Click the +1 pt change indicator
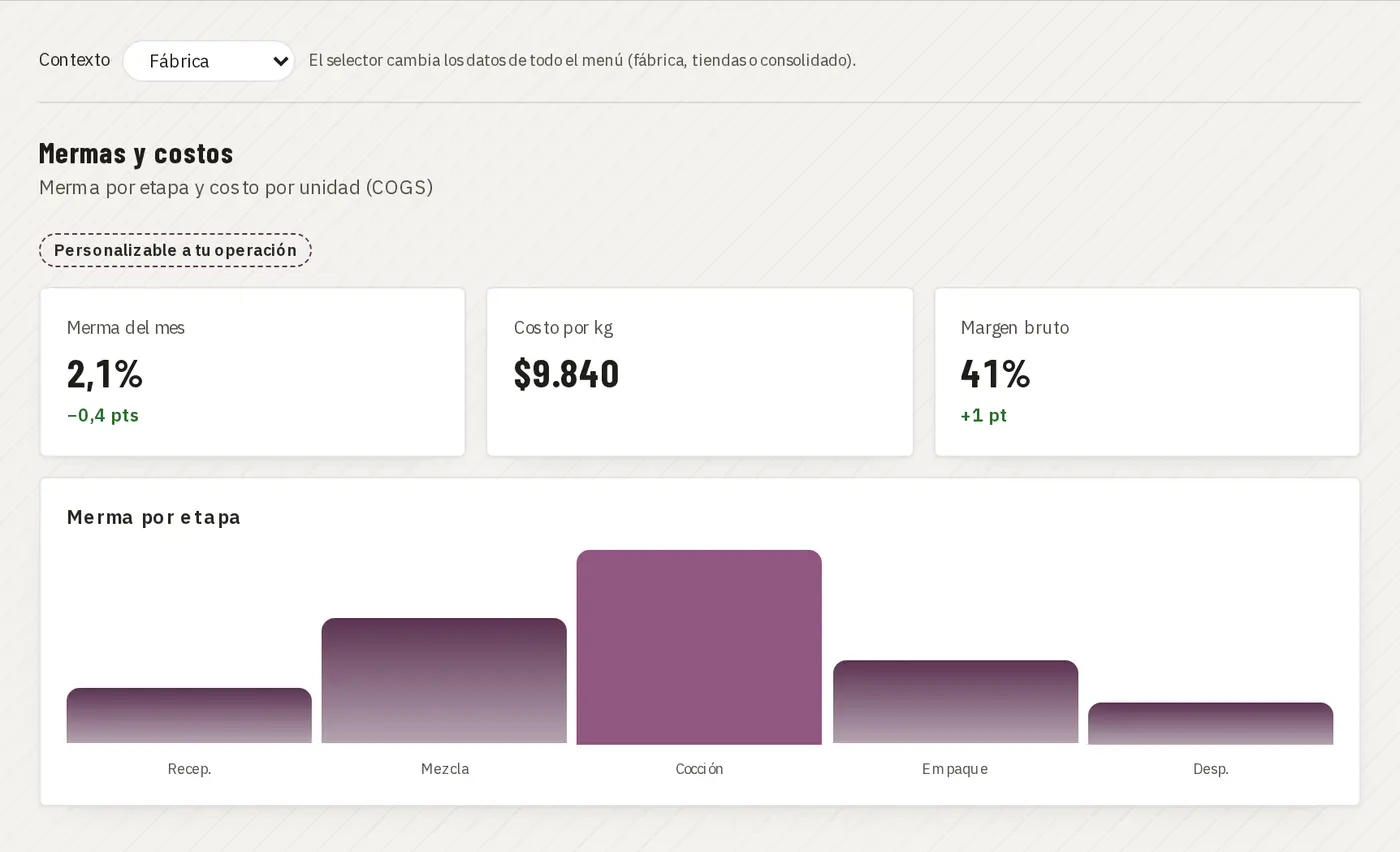The width and height of the screenshot is (1400, 852). click(983, 415)
